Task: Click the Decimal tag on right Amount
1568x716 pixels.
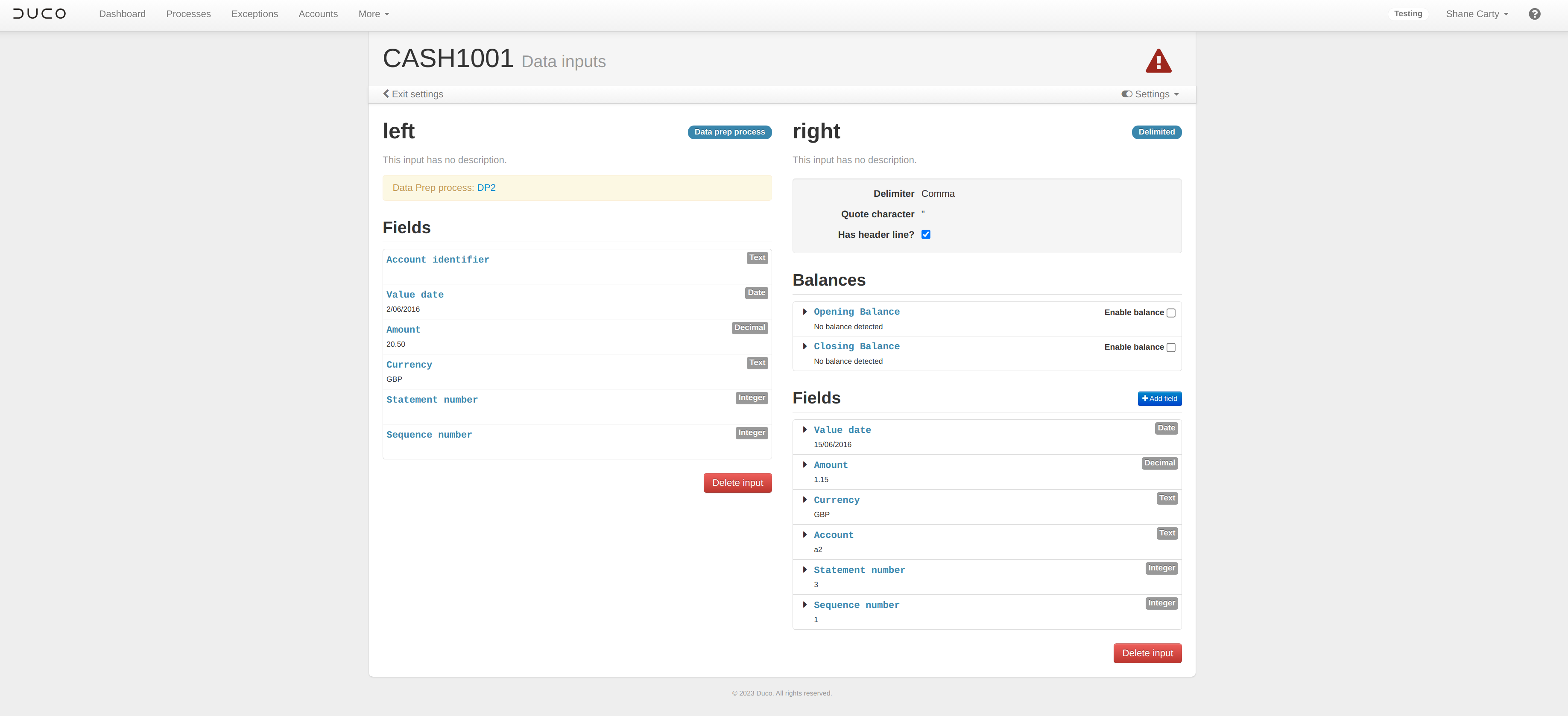Action: pos(1159,463)
